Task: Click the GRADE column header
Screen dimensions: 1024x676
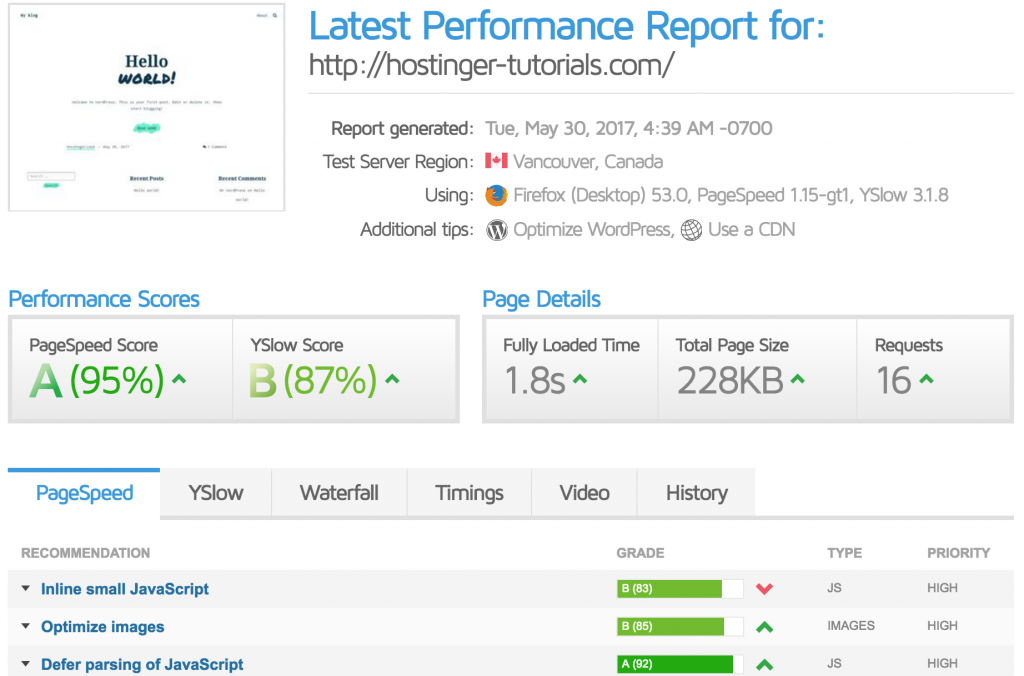Action: (x=640, y=553)
